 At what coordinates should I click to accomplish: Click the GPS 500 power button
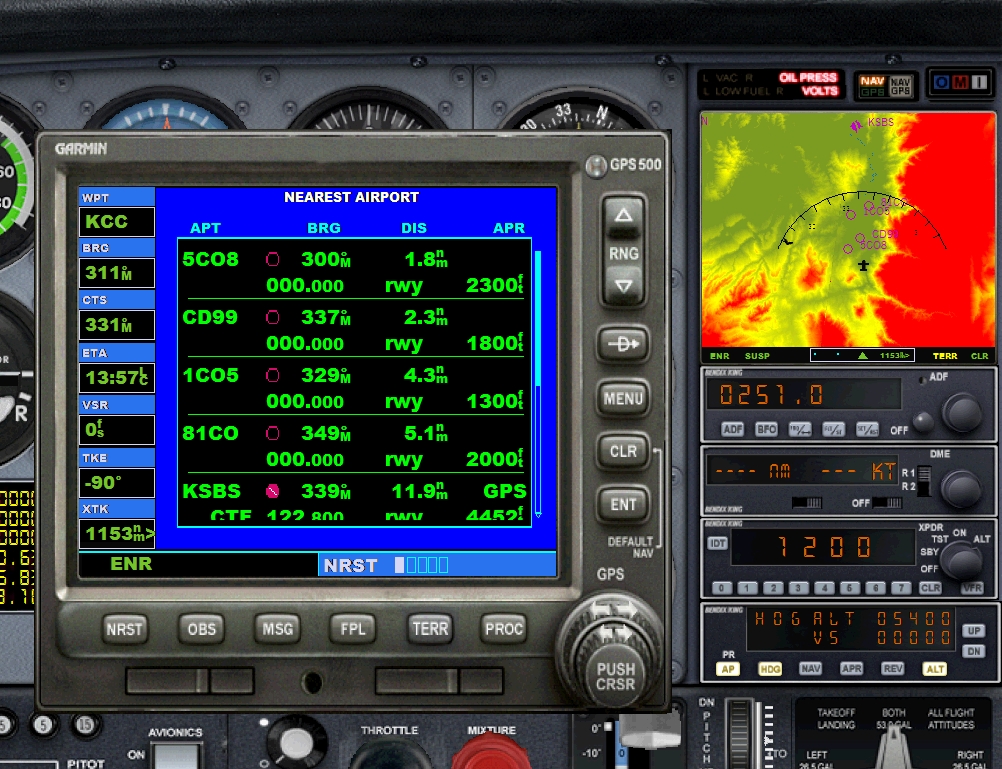click(596, 166)
